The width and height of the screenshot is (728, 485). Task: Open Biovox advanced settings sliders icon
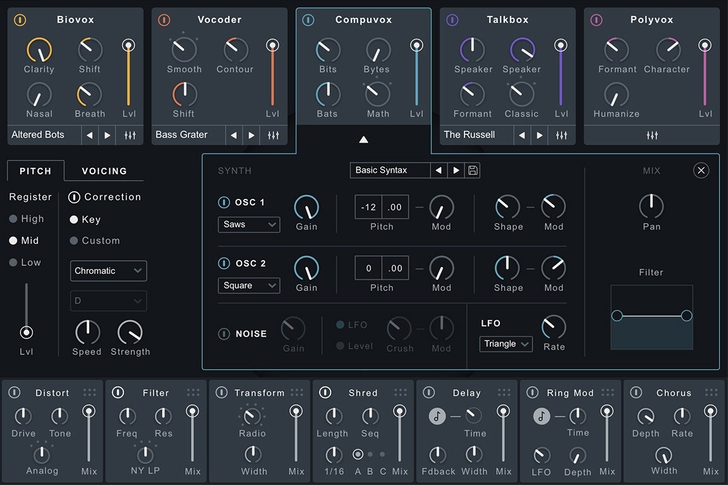(130, 134)
